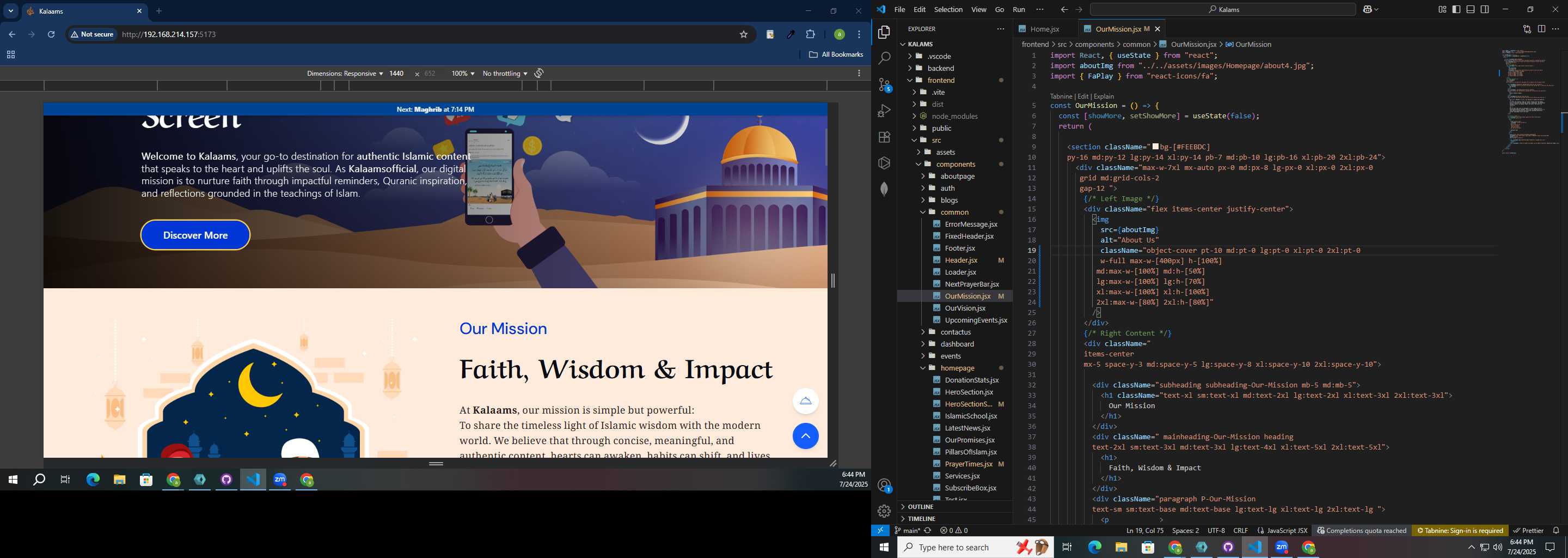Open the No throttling dropdown

coord(505,73)
